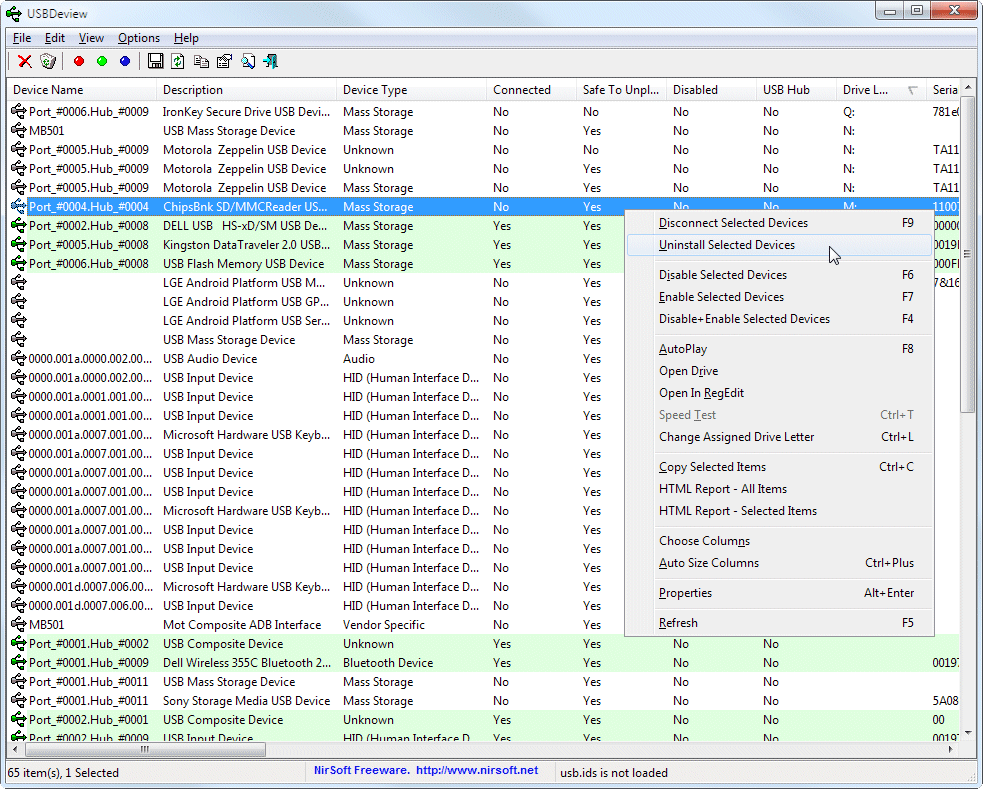Choose Refresh in the context menu

tap(779, 623)
